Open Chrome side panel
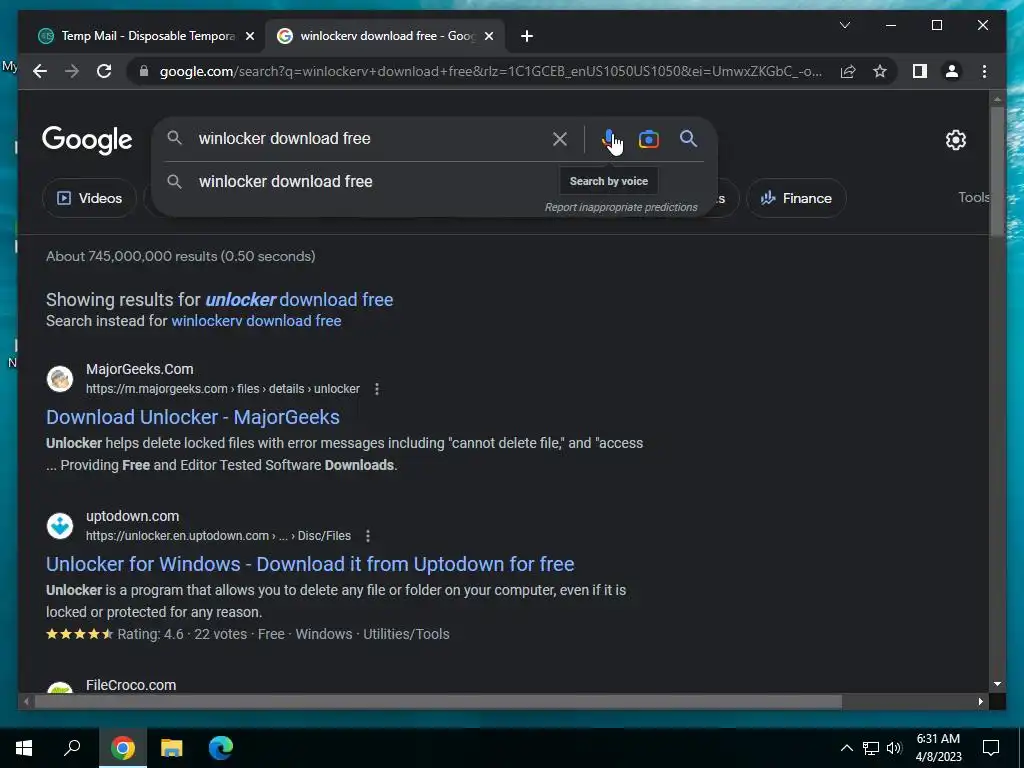 (x=920, y=71)
